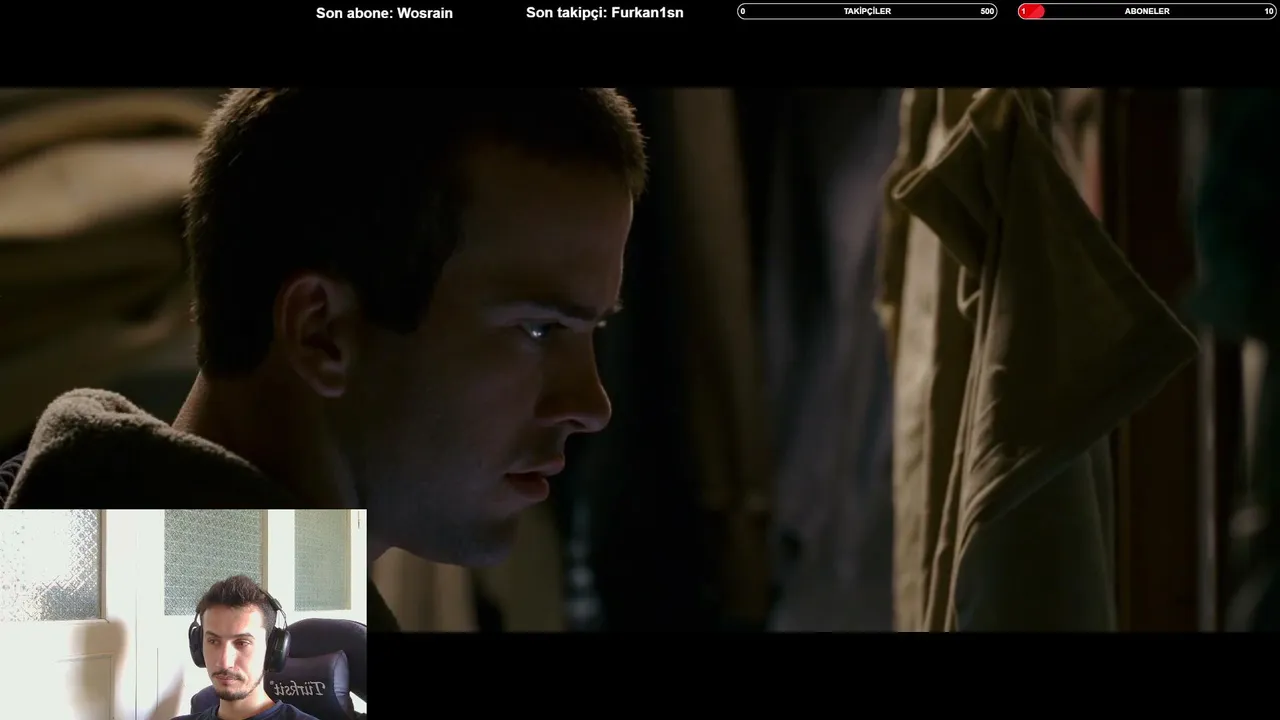Click the "Son takipçi: Furkan1sn" label
This screenshot has width=1280, height=720.
pos(605,13)
